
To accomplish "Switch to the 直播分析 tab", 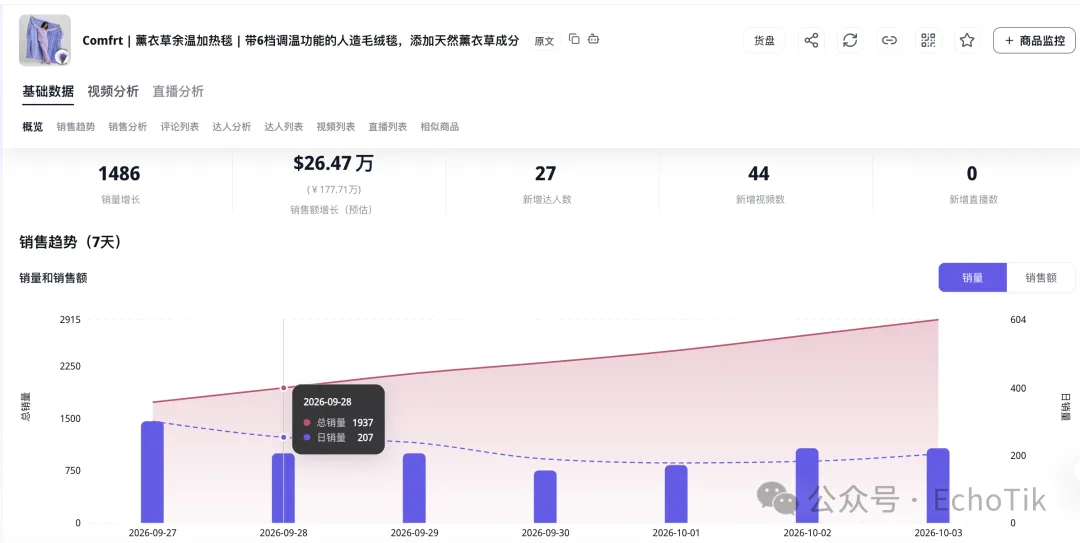I will tap(178, 92).
